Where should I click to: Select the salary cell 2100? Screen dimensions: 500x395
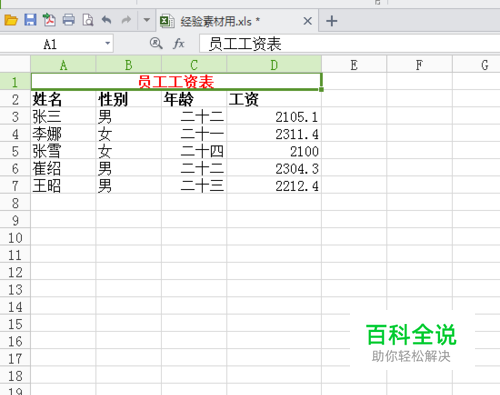(x=274, y=151)
